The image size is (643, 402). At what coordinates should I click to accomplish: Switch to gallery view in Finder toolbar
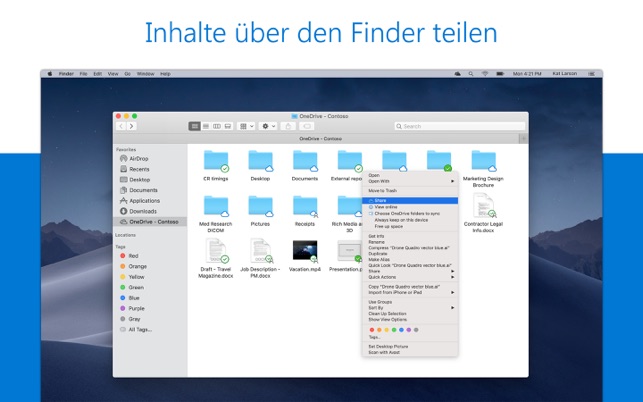point(228,126)
